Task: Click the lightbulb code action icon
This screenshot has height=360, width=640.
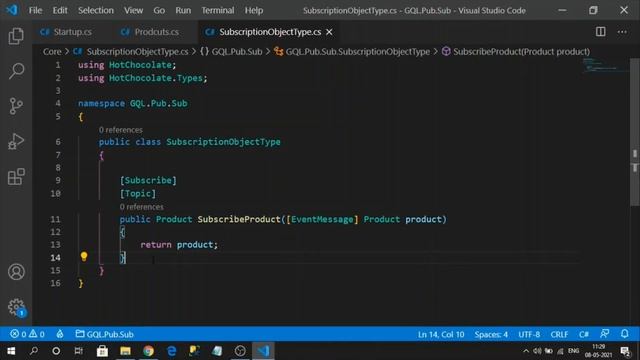Action: click(x=84, y=256)
